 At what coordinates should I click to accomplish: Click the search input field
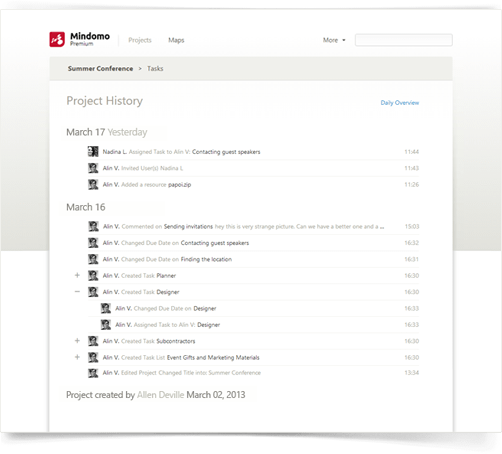click(404, 40)
